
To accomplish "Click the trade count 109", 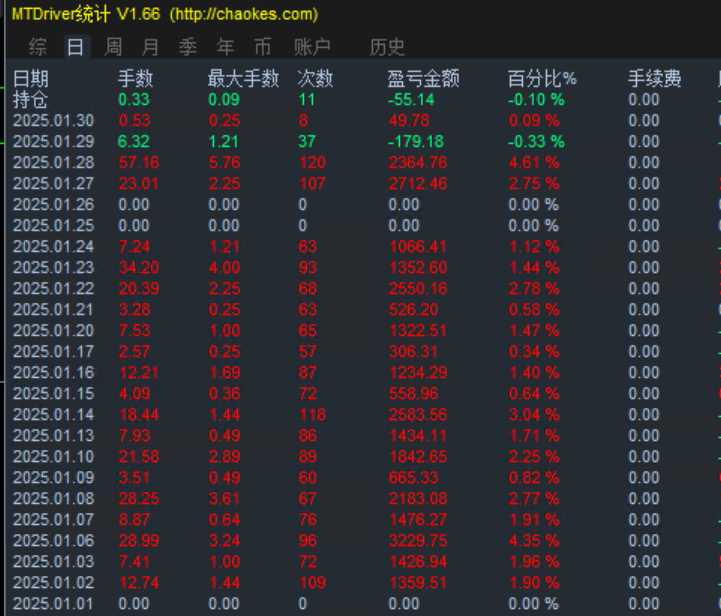I will coord(313,582).
